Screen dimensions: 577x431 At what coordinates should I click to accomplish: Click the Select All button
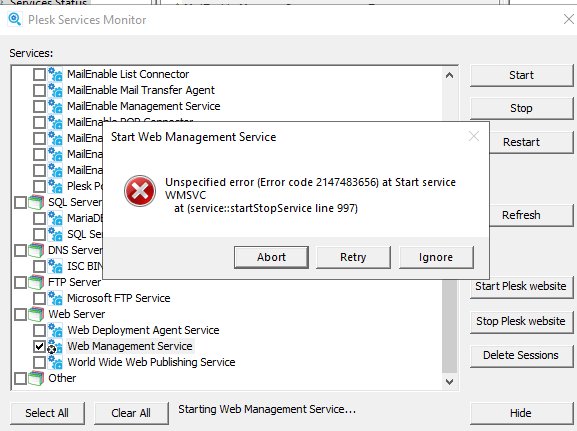pyautogui.click(x=47, y=413)
